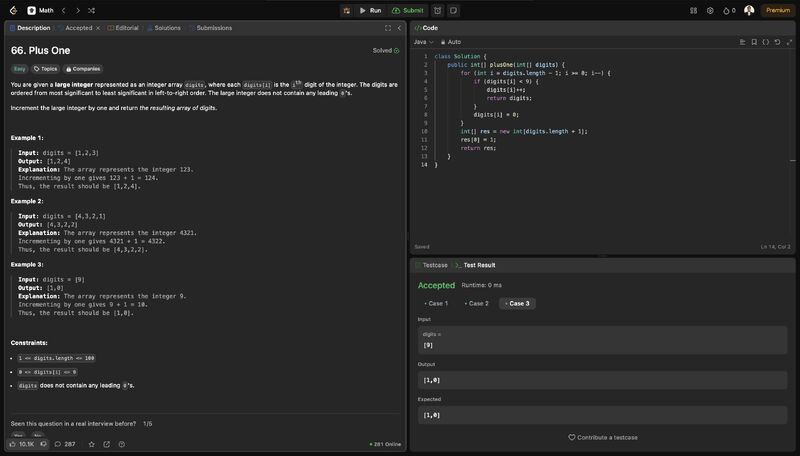This screenshot has width=800, height=456.
Task: Open the help question mark icon
Action: [121, 444]
